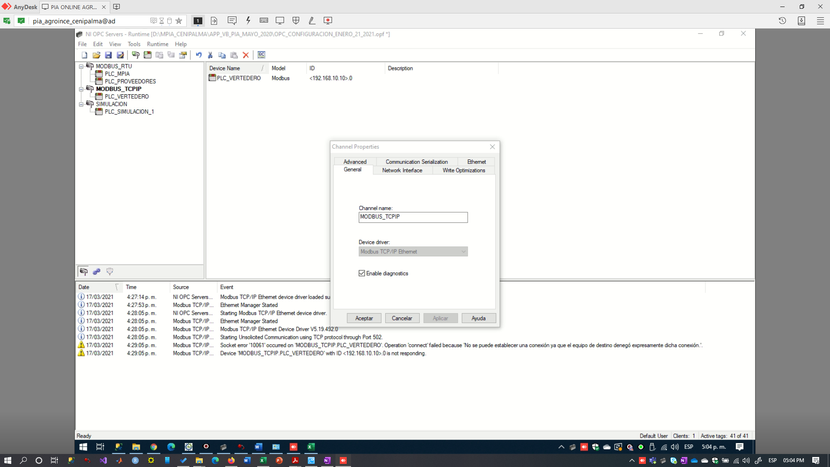
Task: Select the alias map icon below tree
Action: 96,272
